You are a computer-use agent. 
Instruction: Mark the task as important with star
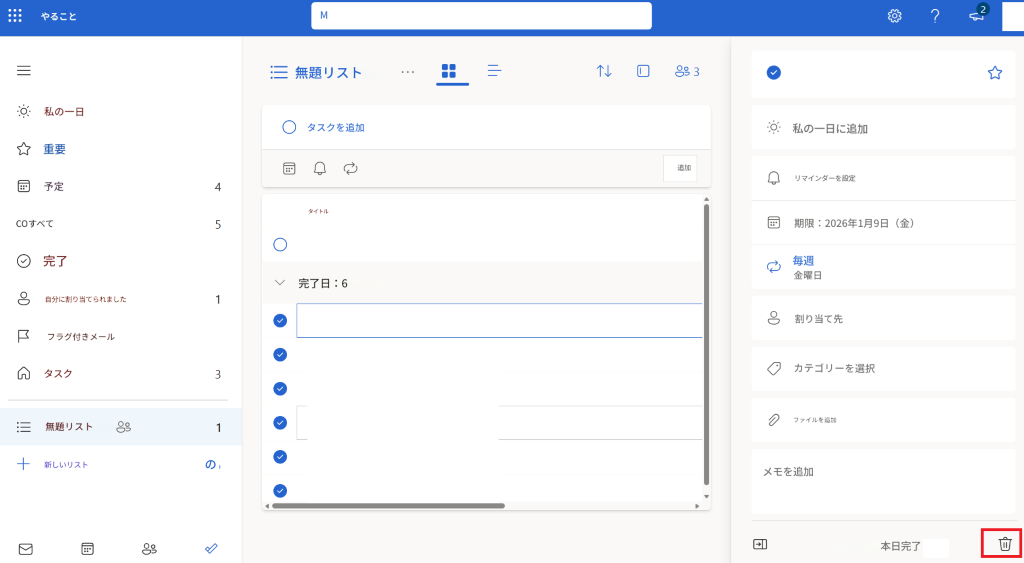click(995, 72)
